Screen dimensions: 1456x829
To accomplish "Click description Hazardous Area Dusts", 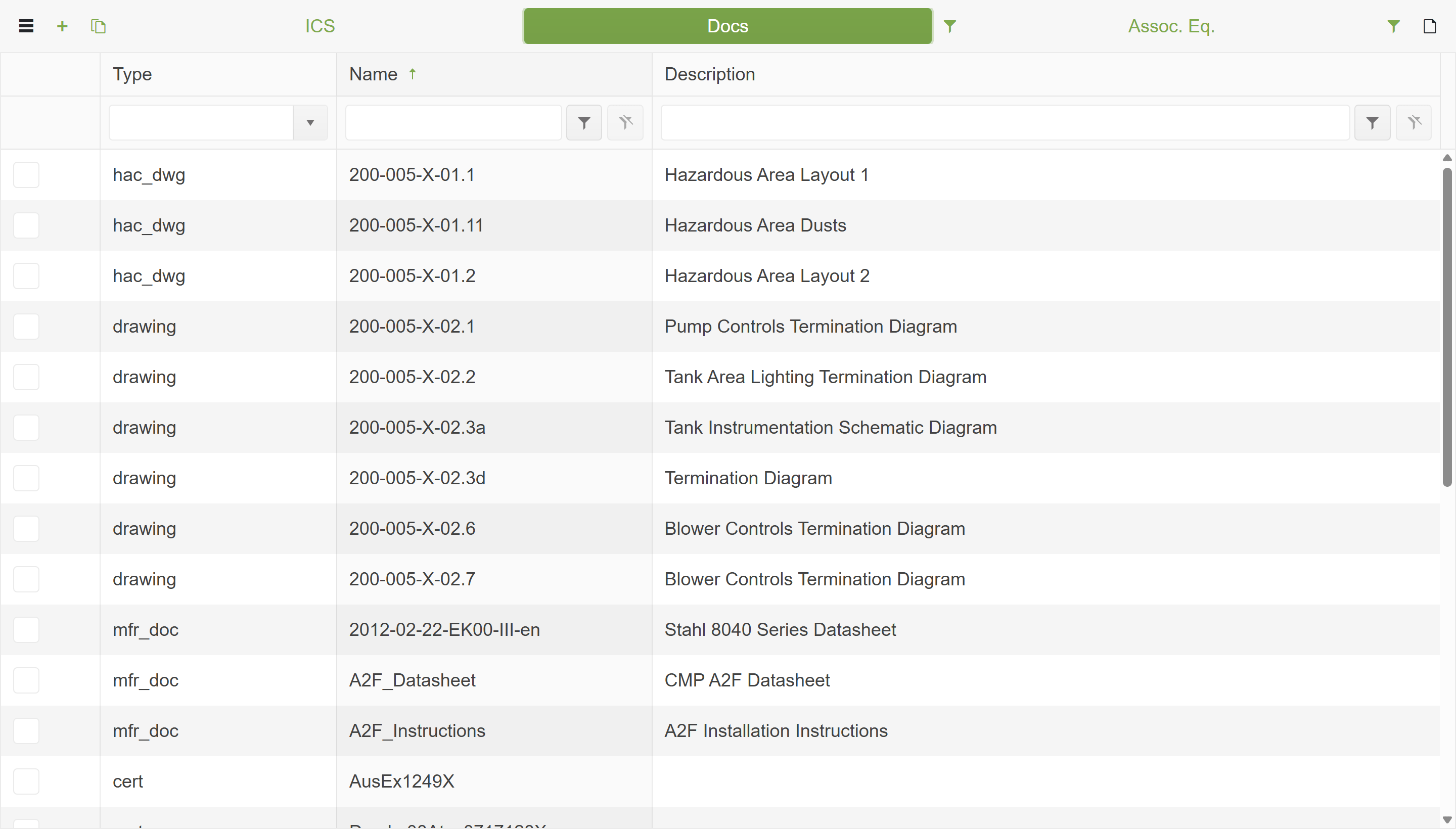I will [755, 225].
